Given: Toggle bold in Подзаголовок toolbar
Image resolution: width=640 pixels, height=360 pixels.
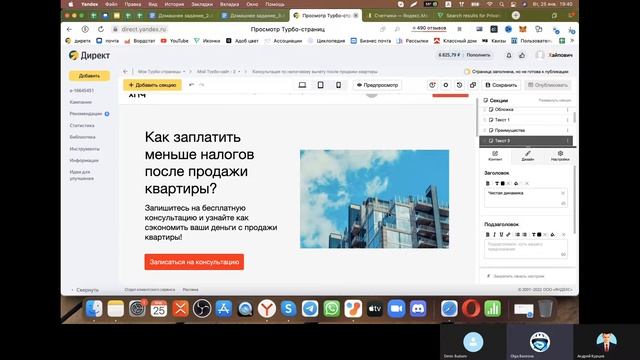Looking at the screenshot, I should (487, 234).
